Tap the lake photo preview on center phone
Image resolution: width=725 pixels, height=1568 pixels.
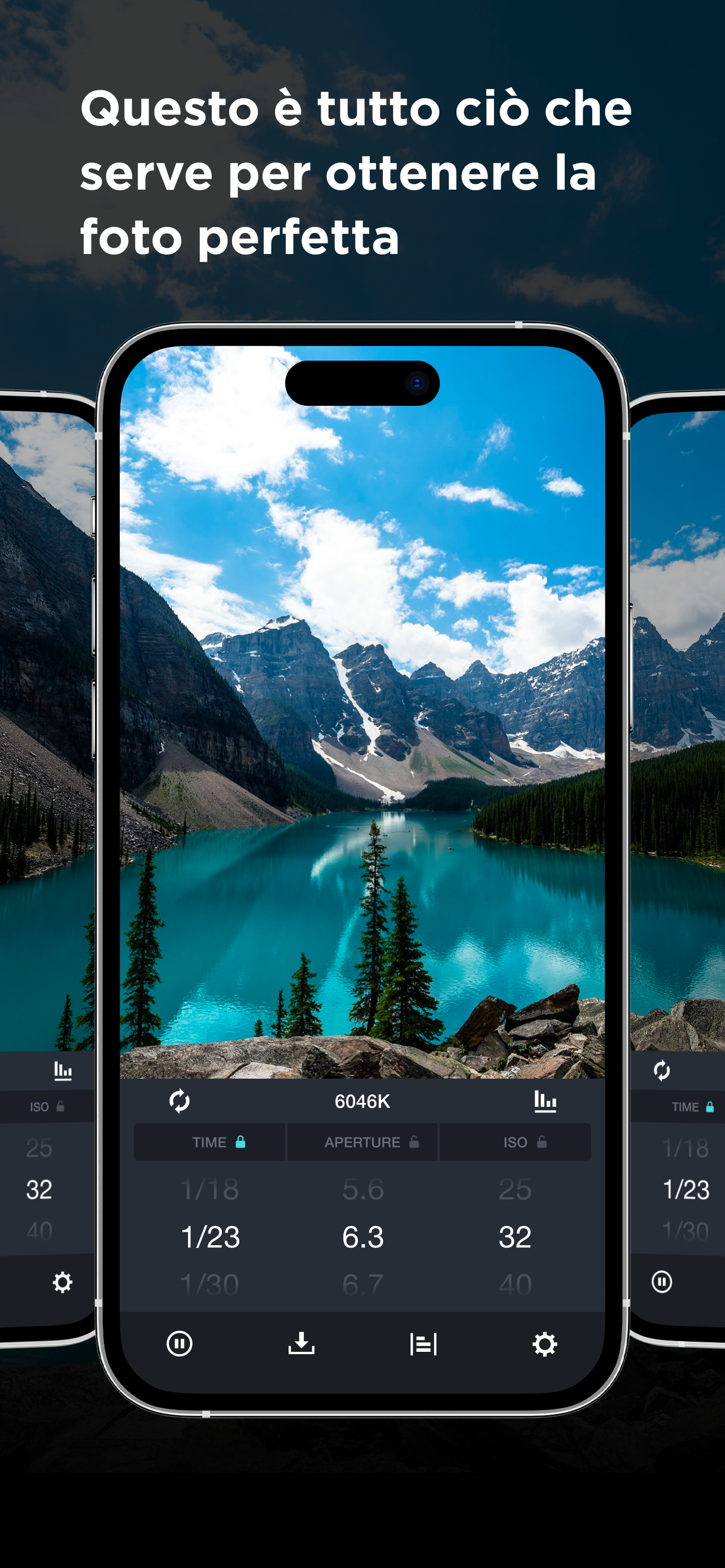coord(362,712)
